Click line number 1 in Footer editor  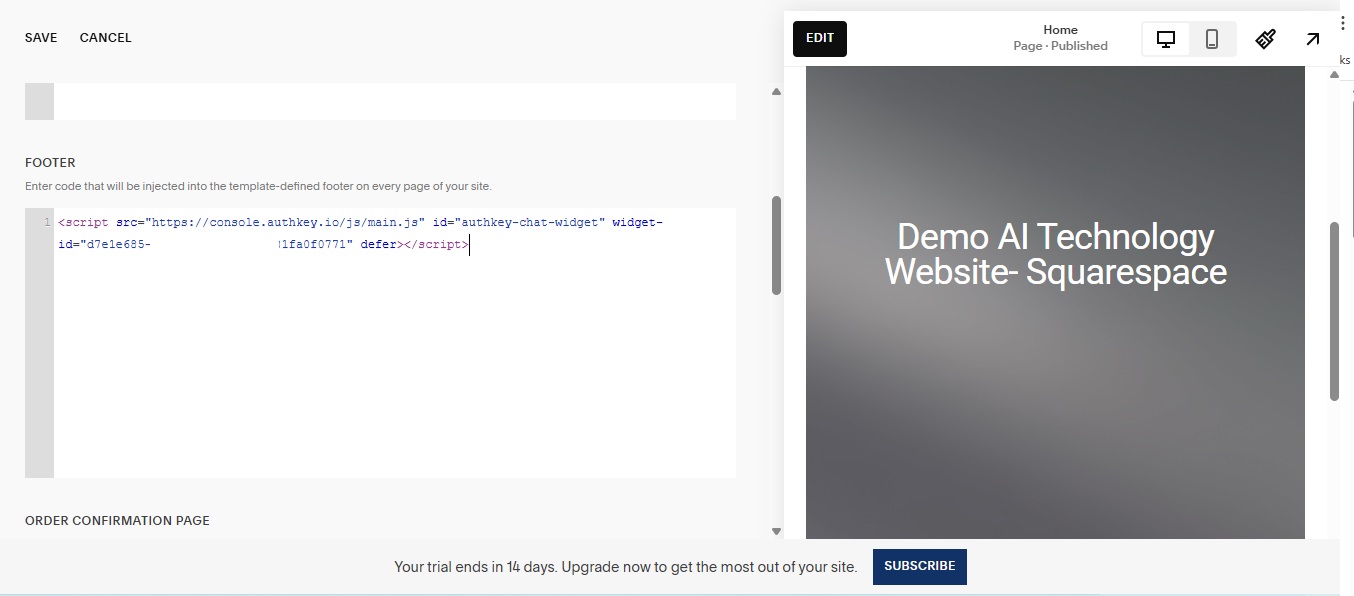coord(47,222)
